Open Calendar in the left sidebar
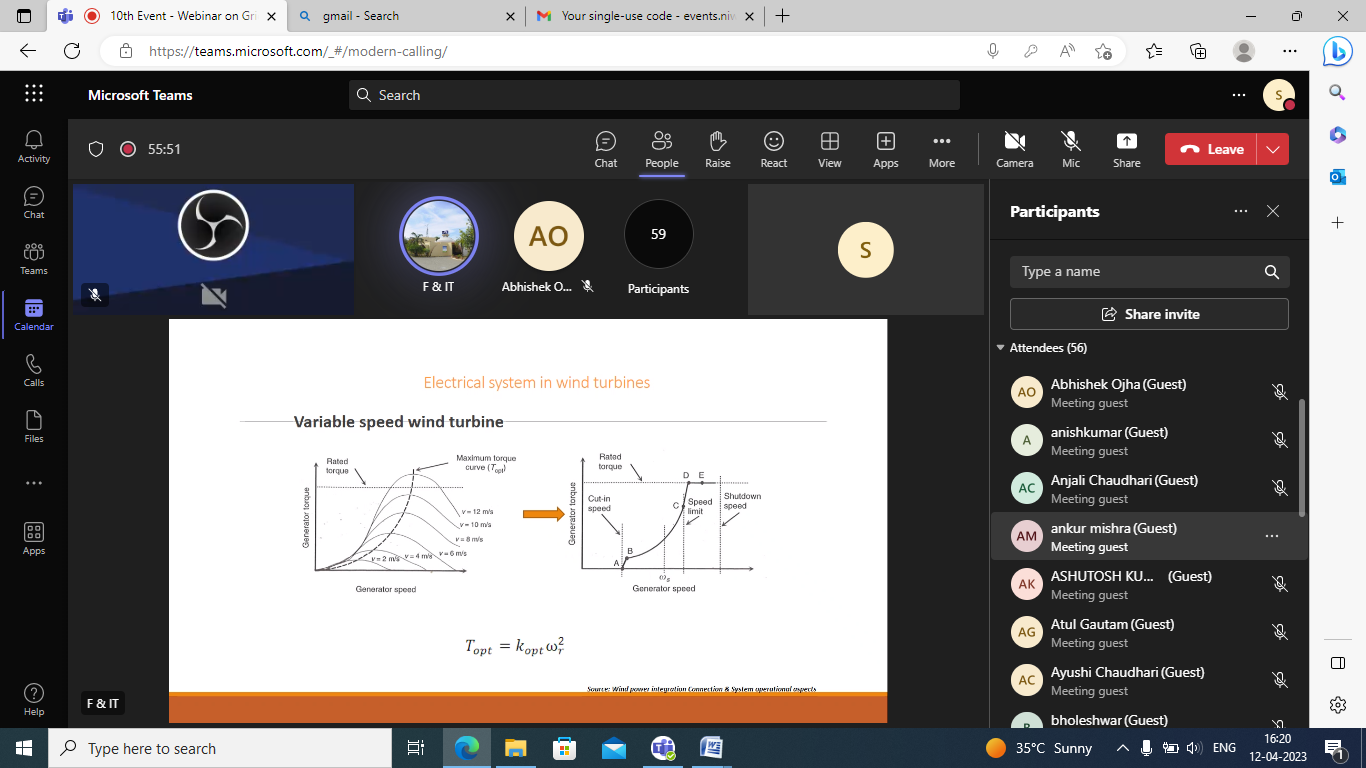The height and width of the screenshot is (768, 1366). pyautogui.click(x=34, y=314)
